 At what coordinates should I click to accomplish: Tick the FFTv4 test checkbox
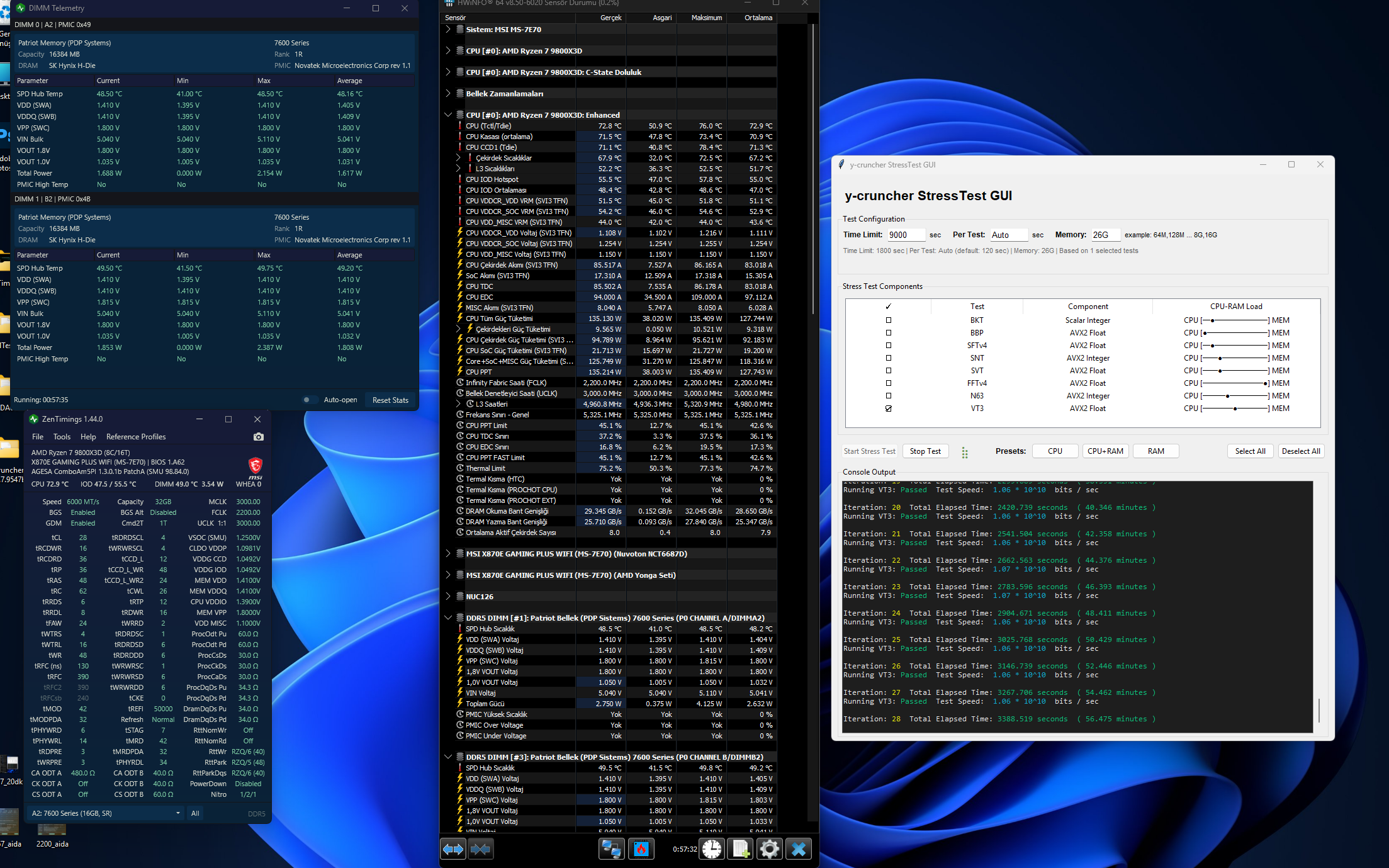point(889,383)
